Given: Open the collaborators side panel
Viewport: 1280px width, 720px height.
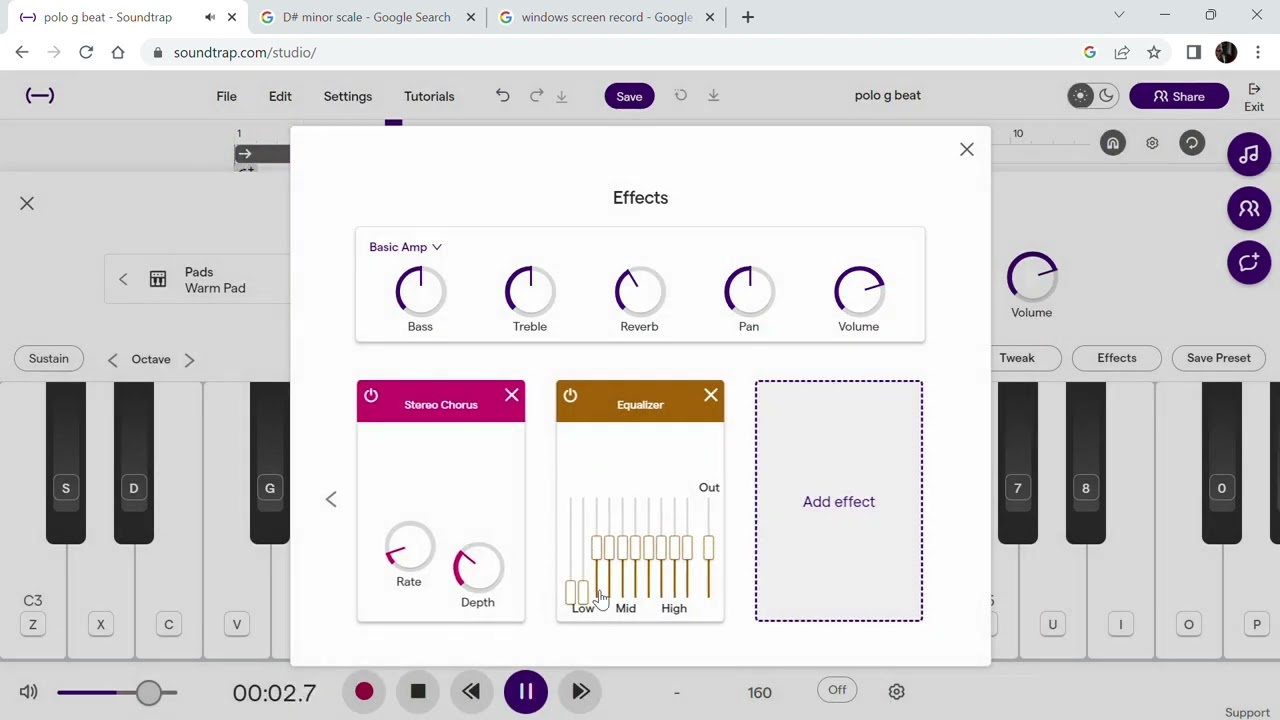Looking at the screenshot, I should pyautogui.click(x=1249, y=208).
